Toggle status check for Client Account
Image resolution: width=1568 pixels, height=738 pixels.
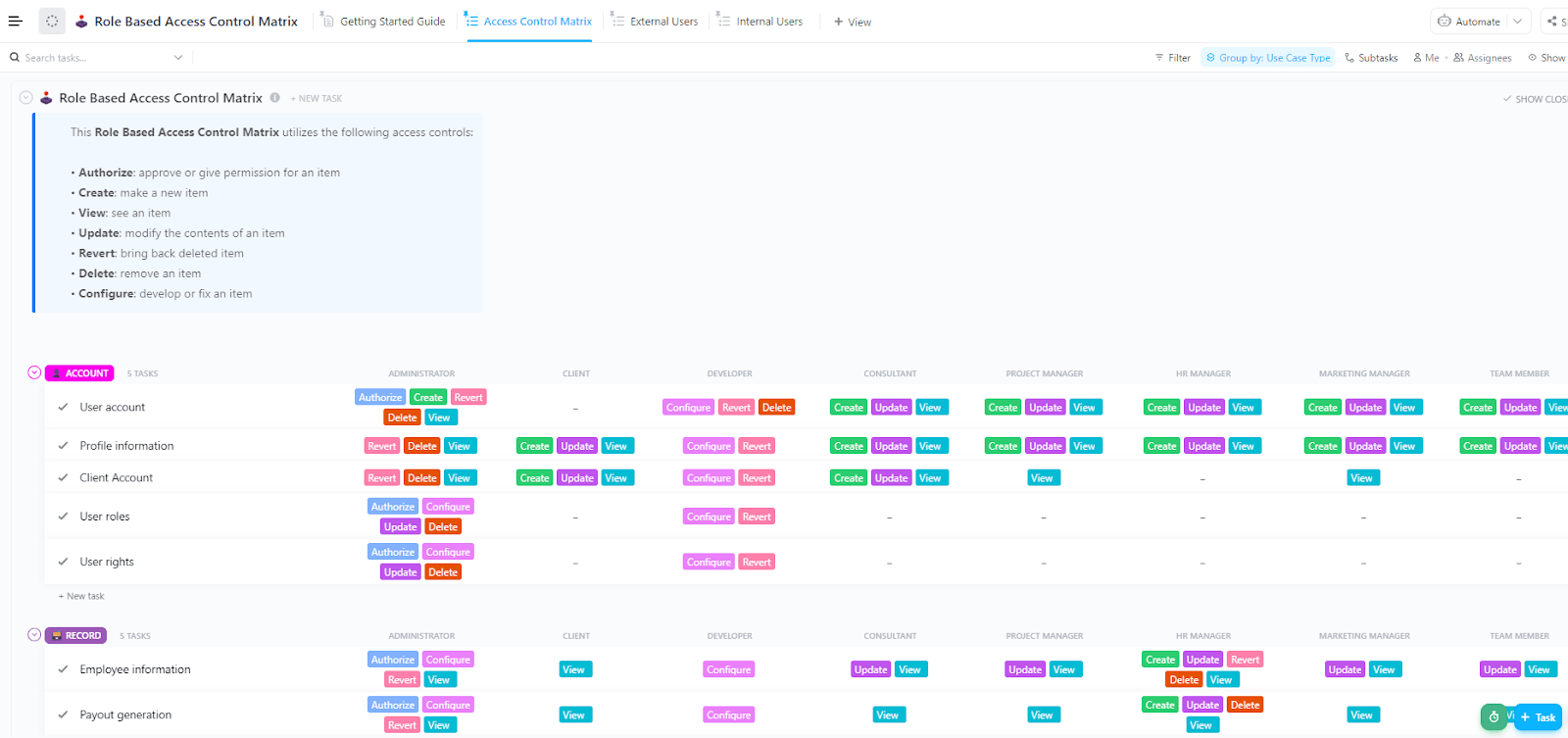63,477
